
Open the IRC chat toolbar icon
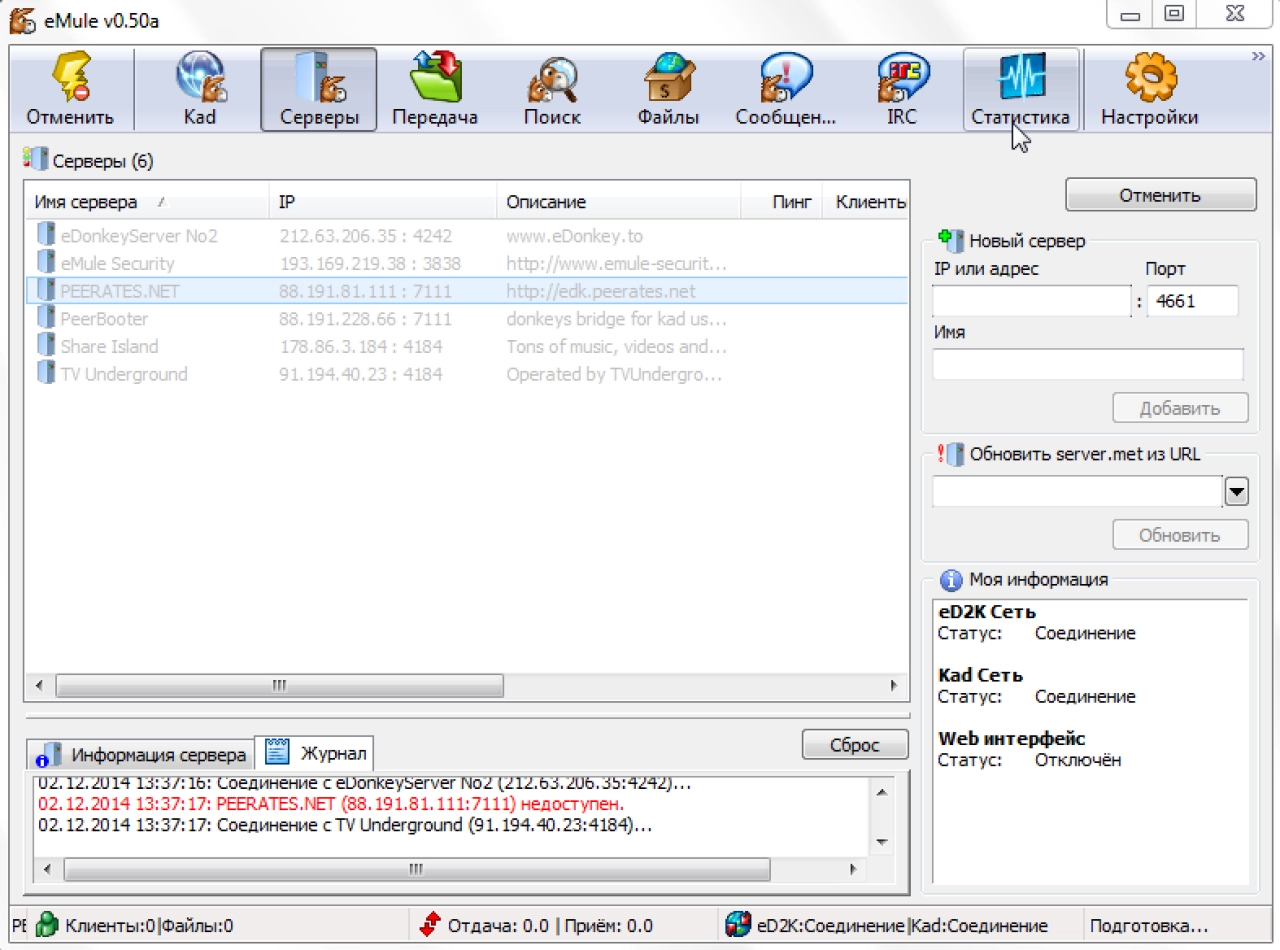click(903, 78)
